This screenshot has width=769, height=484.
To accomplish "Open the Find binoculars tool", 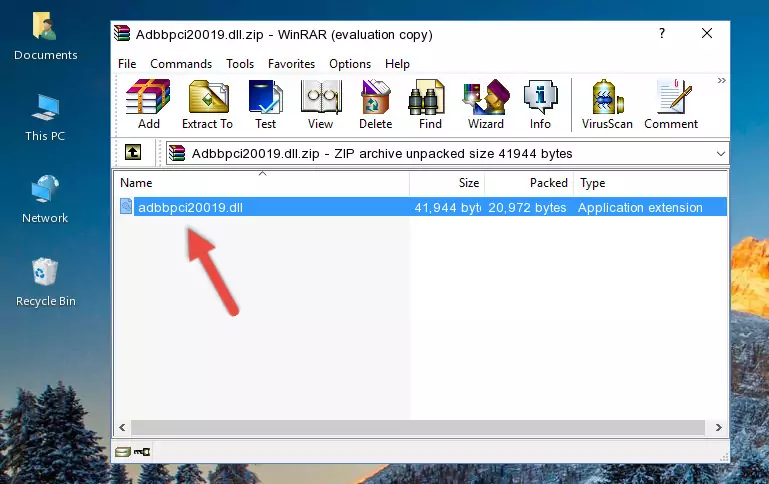I will (430, 104).
